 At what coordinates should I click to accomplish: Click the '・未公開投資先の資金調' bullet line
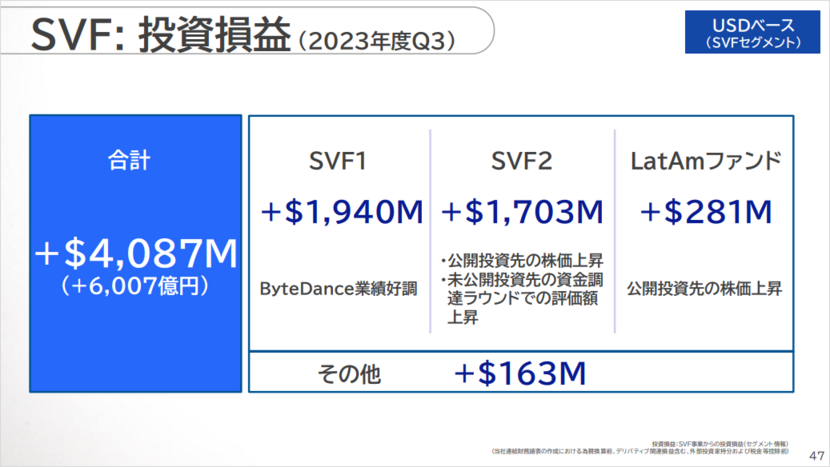pyautogui.click(x=521, y=280)
